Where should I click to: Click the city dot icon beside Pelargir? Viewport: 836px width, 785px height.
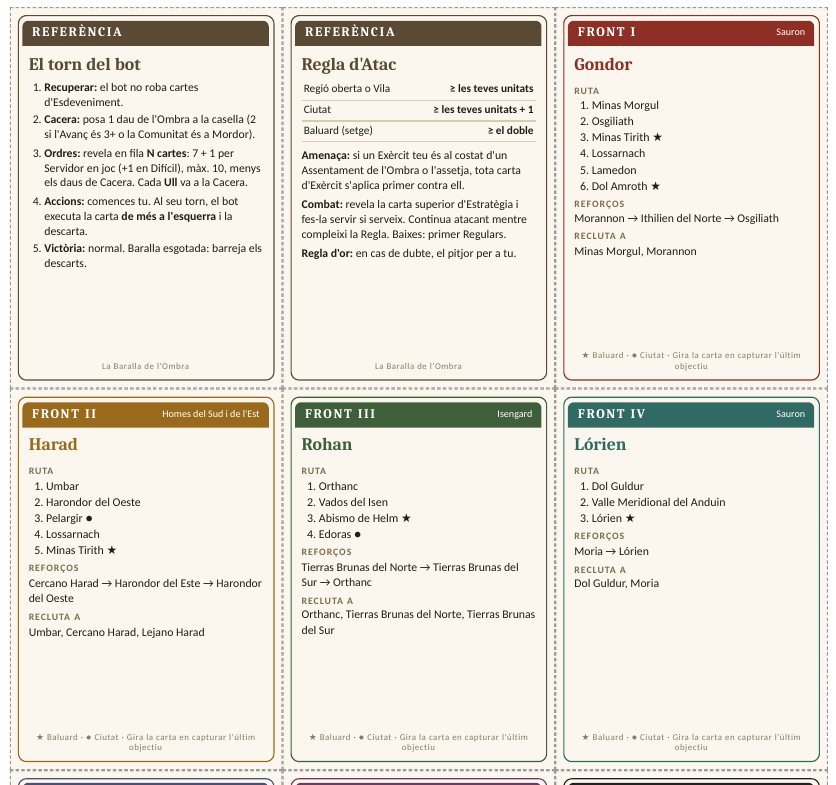tap(89, 518)
